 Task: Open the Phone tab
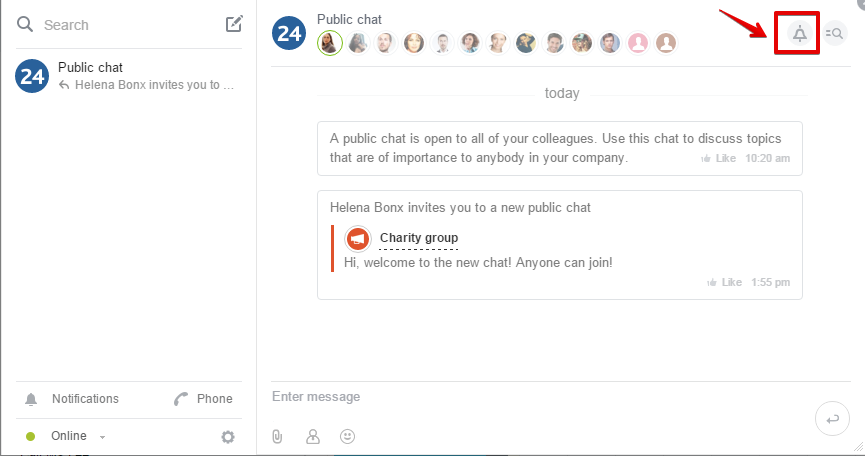click(203, 399)
